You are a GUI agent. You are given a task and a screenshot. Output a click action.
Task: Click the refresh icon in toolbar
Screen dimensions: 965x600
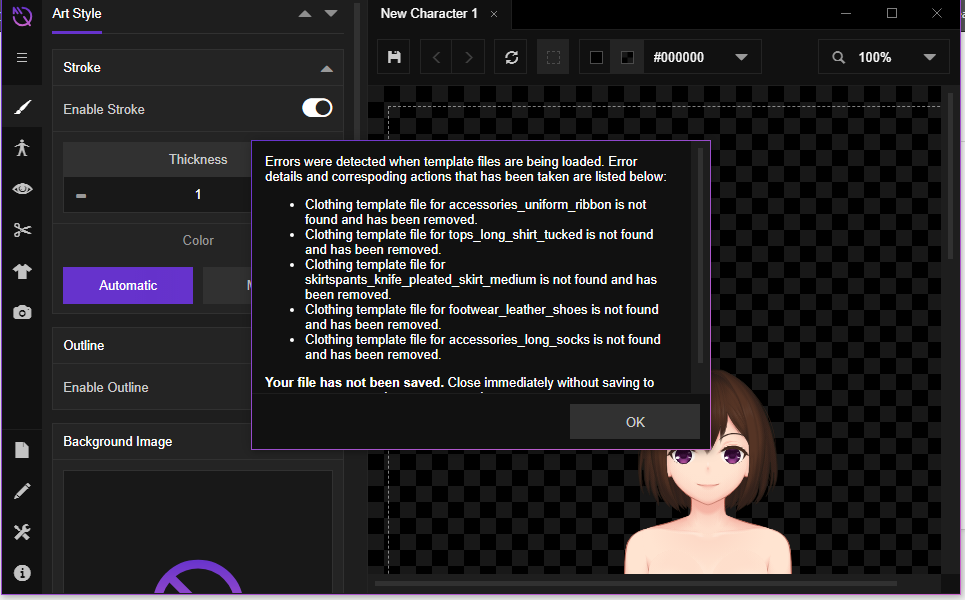(x=511, y=57)
